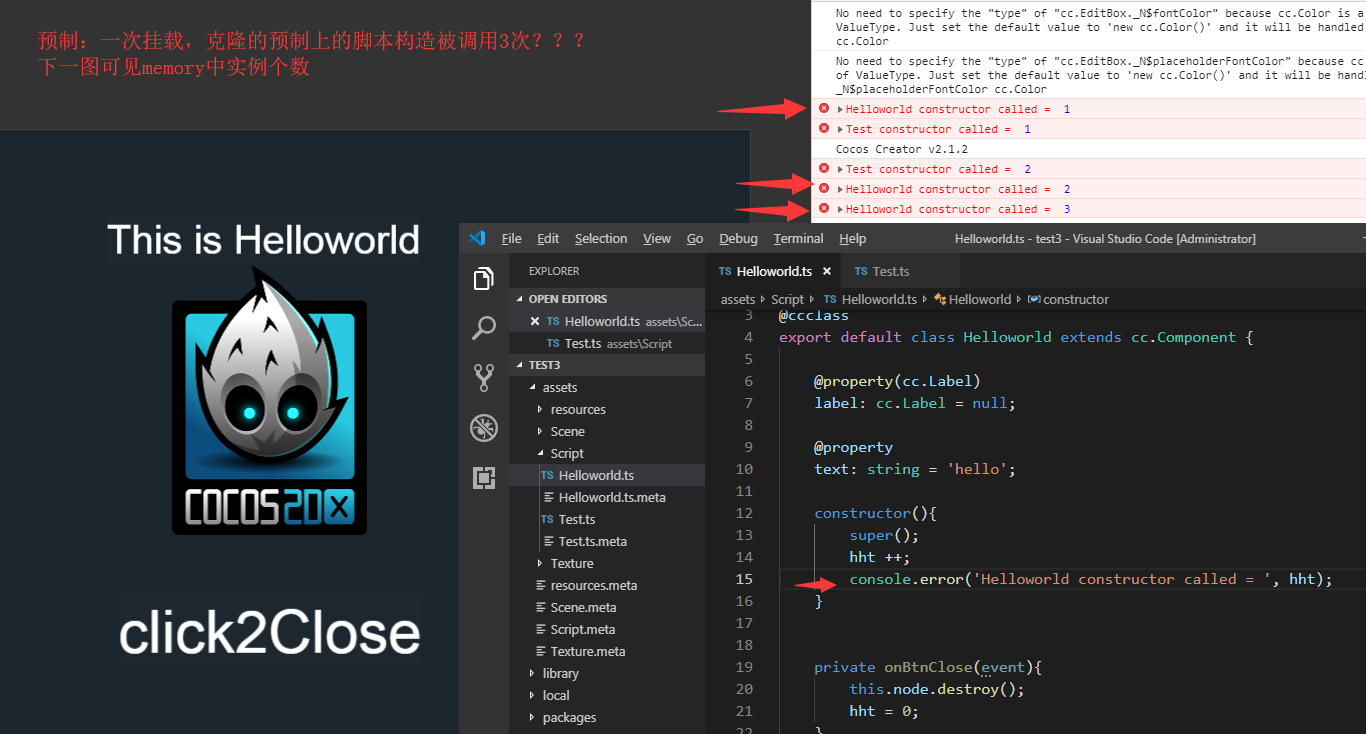Screen dimensions: 1366x734
Task: Open the Selection menu
Action: click(x=601, y=239)
